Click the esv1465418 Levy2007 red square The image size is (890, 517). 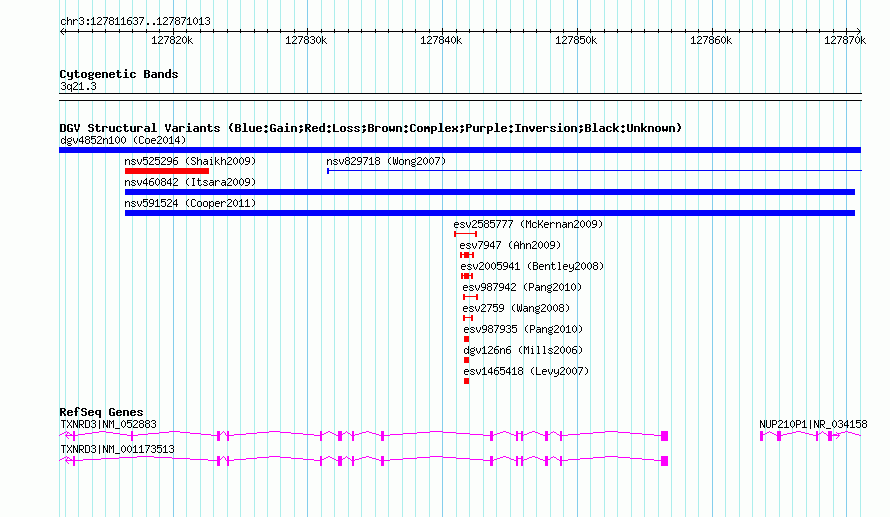[467, 381]
